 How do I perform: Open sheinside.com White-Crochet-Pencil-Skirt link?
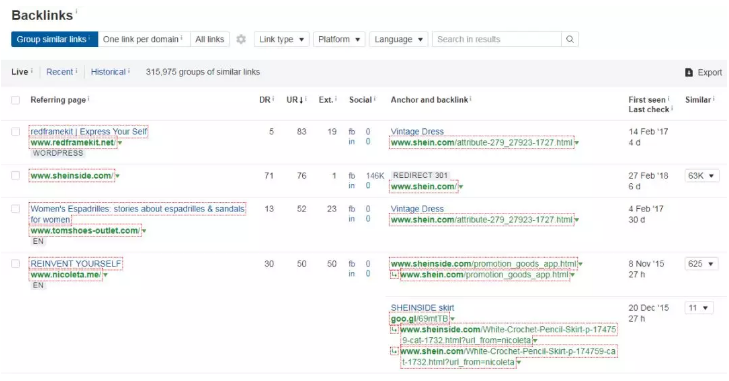click(508, 335)
